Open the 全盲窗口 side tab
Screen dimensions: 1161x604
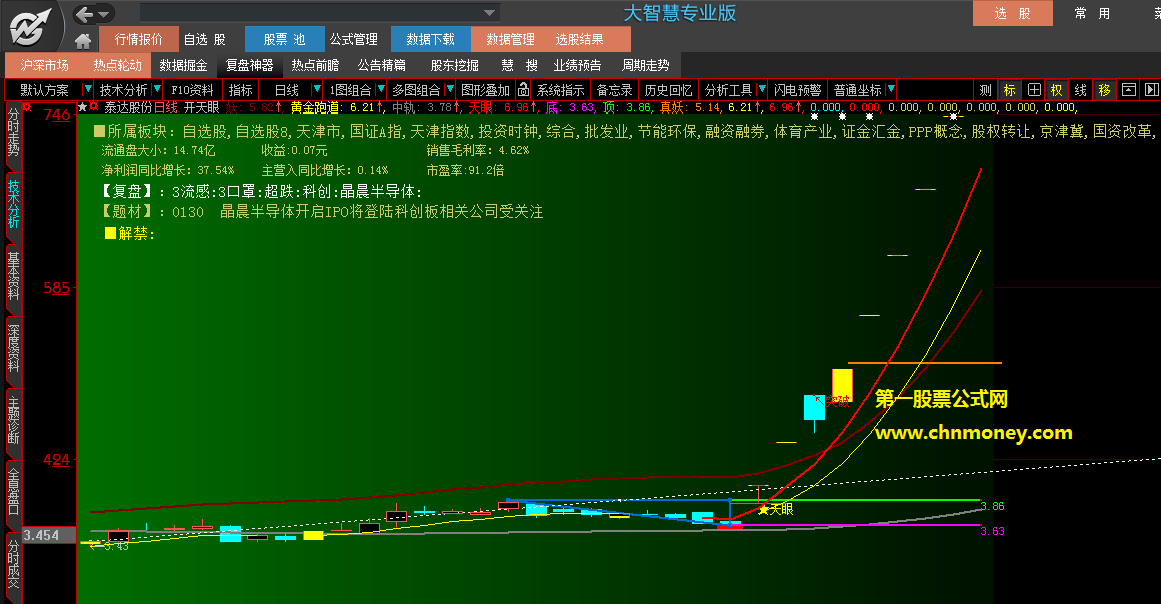pyautogui.click(x=13, y=491)
